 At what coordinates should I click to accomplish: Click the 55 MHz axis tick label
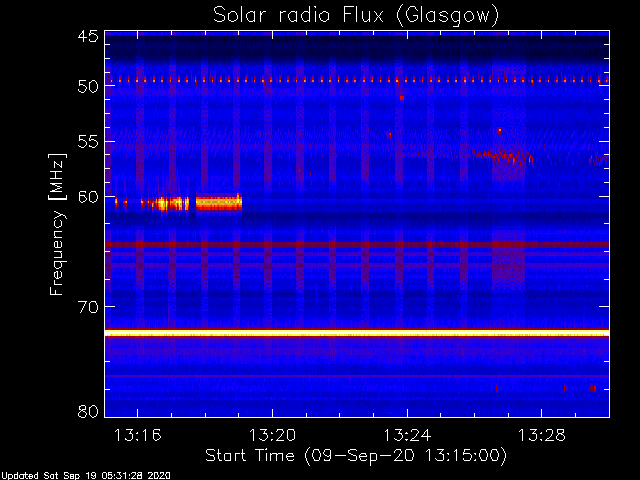88,142
